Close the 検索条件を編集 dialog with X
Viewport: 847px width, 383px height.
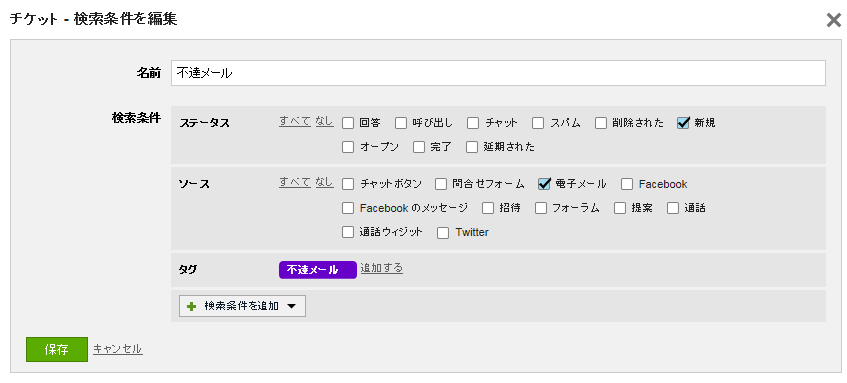click(833, 21)
